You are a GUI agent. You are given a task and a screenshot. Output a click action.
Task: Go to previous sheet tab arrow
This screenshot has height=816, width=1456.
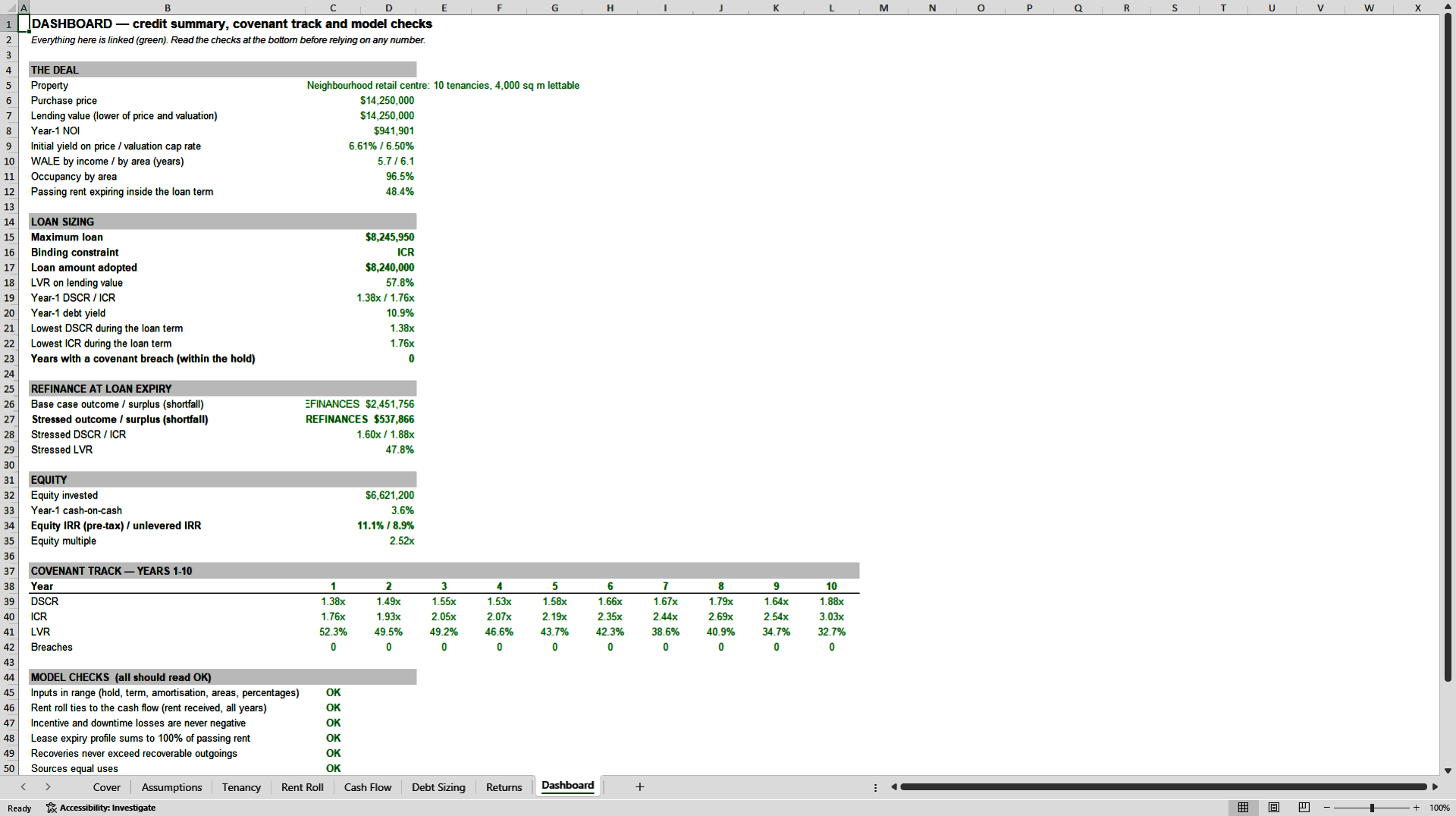(x=24, y=786)
